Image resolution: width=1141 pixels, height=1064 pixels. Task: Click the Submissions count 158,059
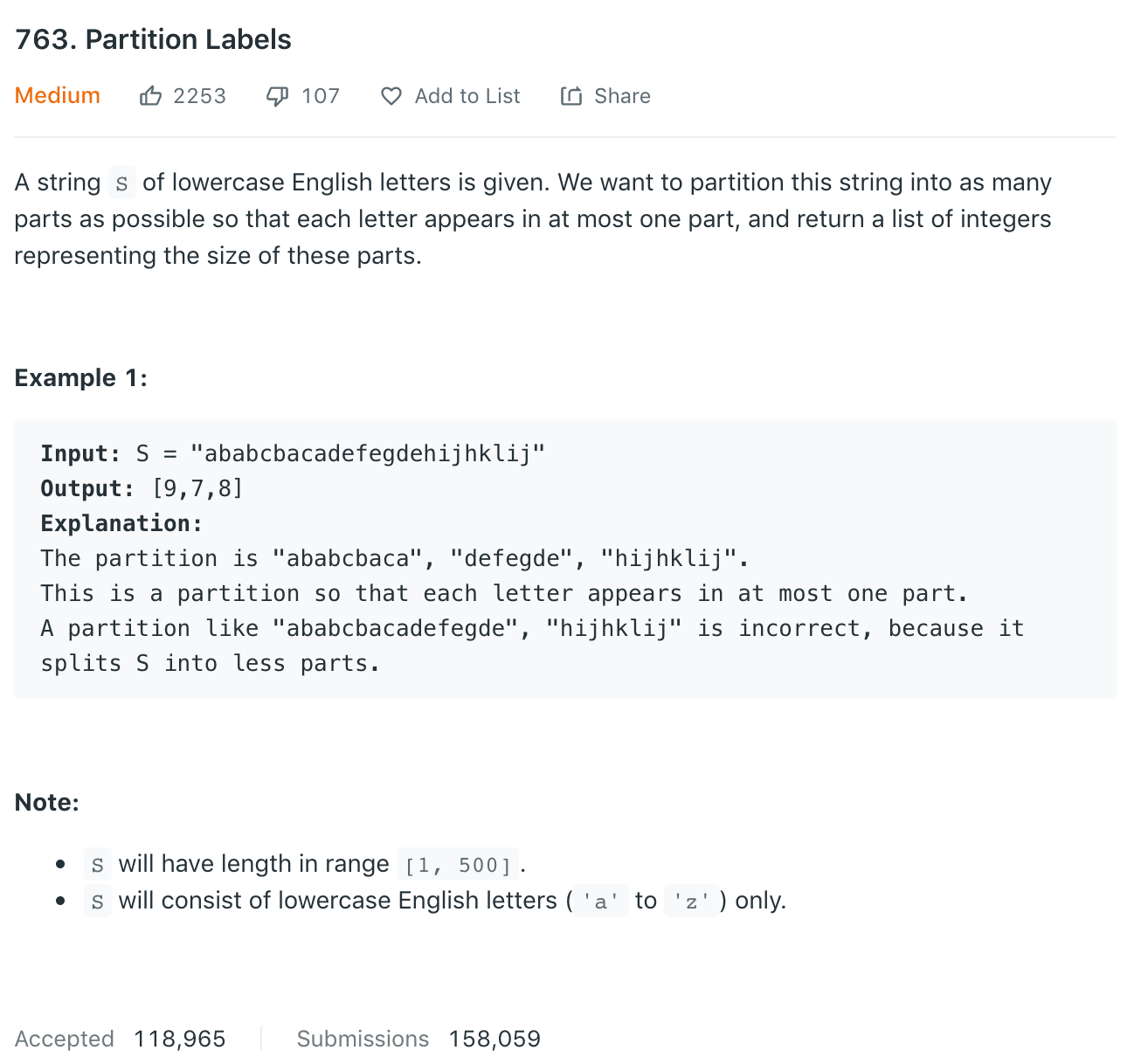tap(494, 1039)
